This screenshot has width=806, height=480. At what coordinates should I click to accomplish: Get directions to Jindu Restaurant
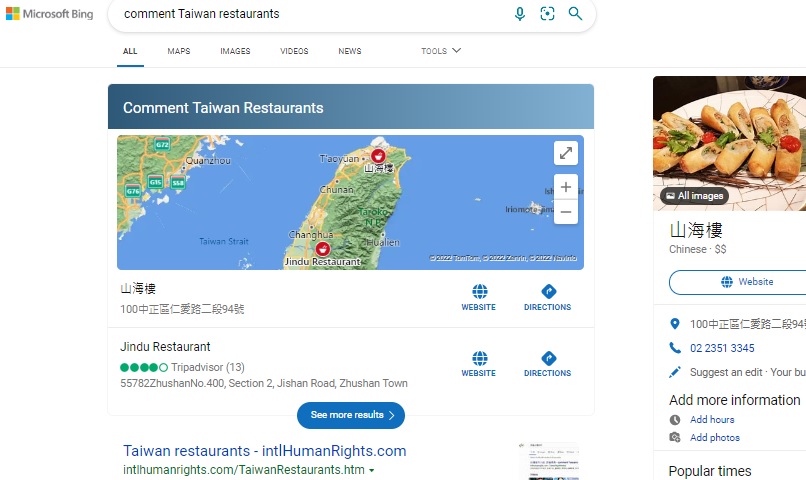(547, 364)
